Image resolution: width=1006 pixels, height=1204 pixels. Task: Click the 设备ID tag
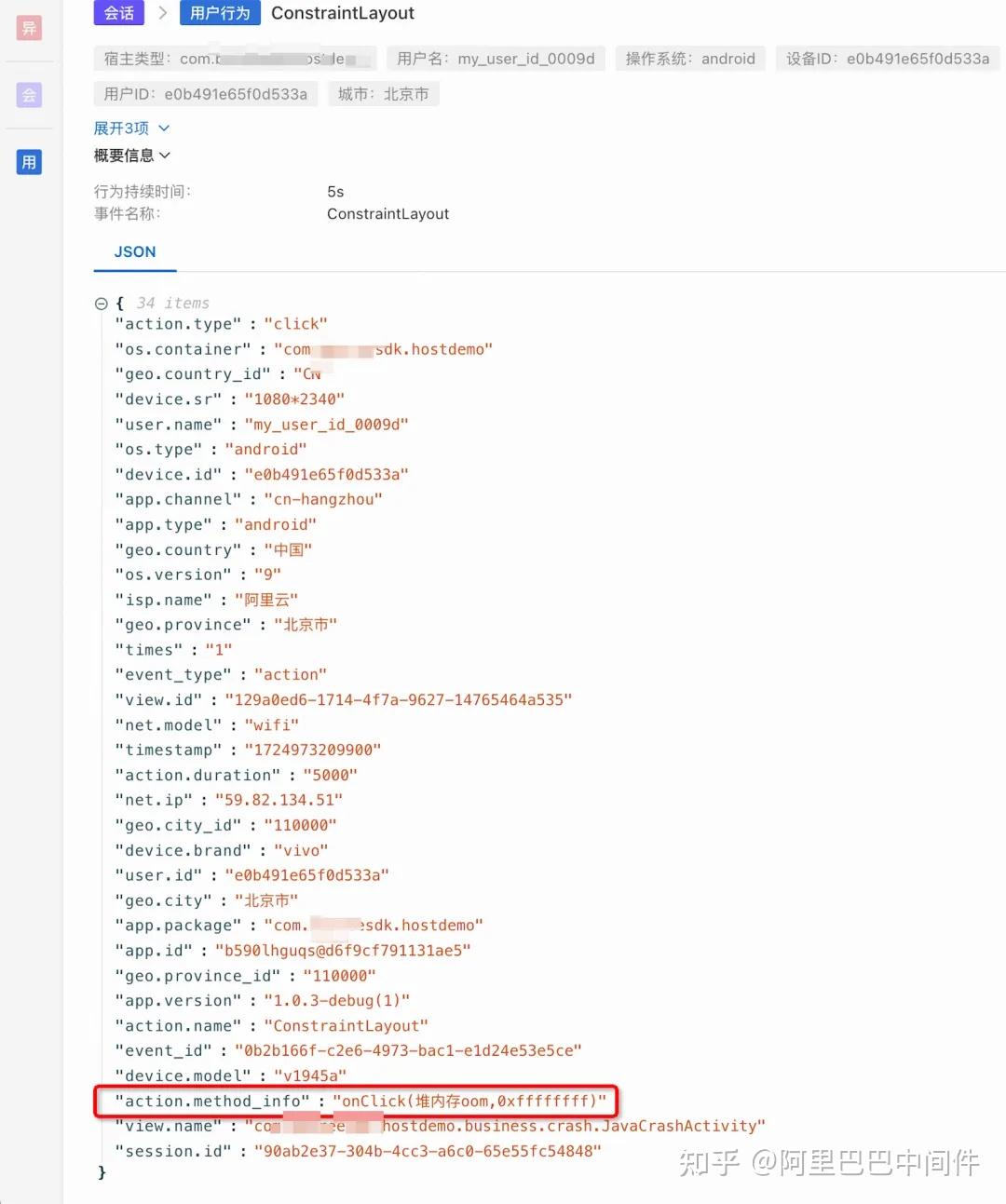888,59
